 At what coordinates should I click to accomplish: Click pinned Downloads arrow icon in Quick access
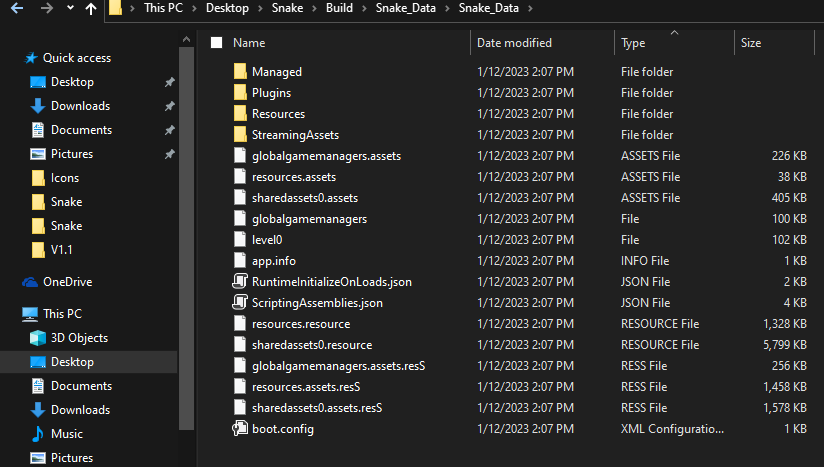click(38, 106)
